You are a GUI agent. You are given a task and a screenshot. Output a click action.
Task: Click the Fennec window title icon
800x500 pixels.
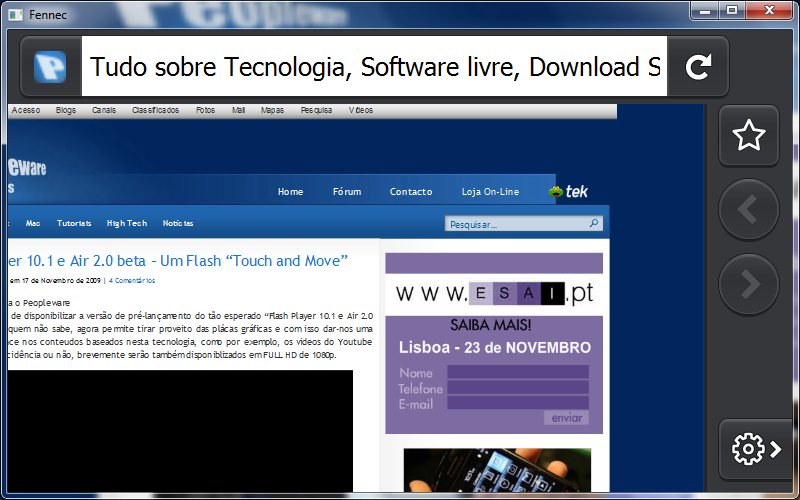16,15
